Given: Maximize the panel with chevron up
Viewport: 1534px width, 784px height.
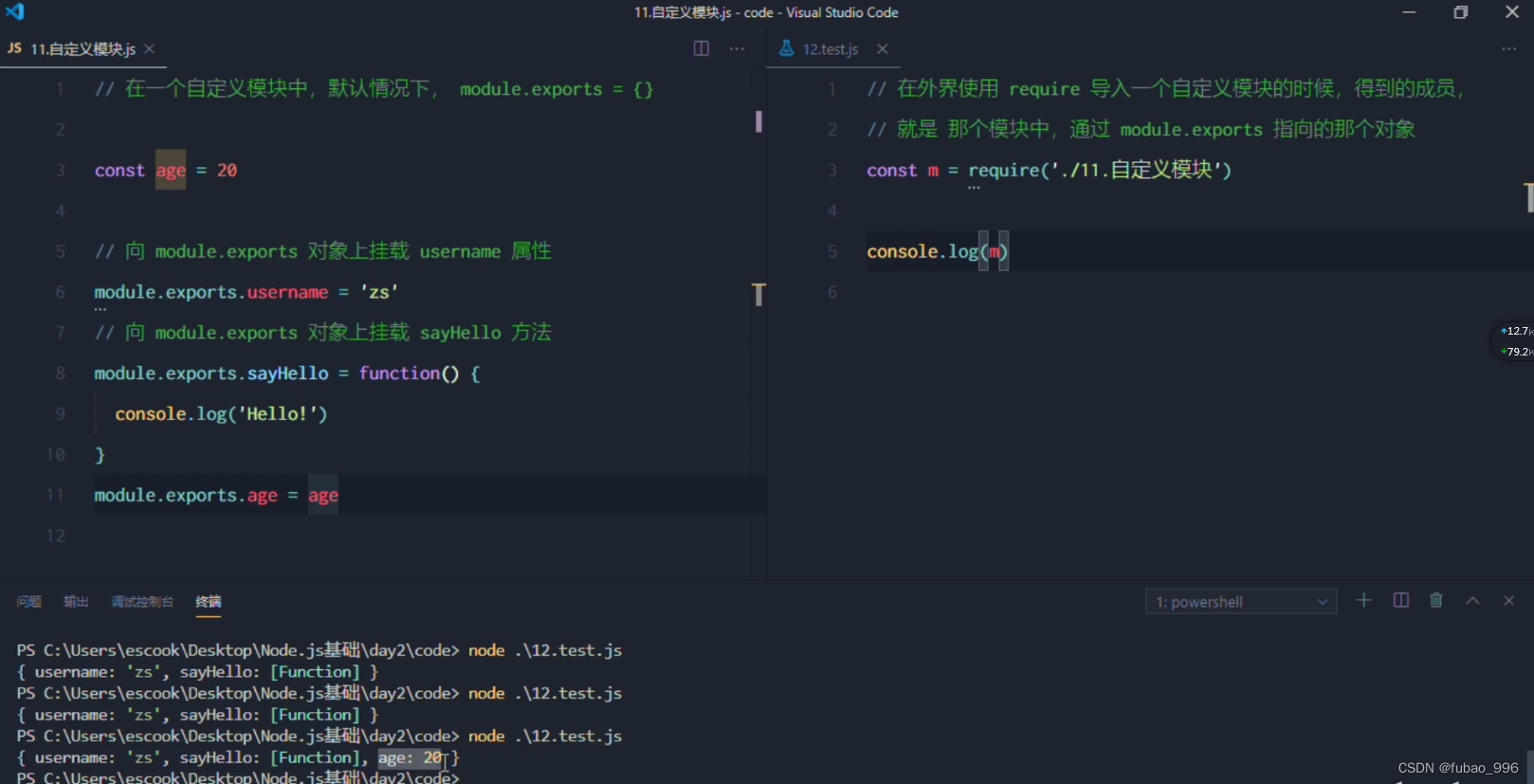Looking at the screenshot, I should tap(1472, 600).
